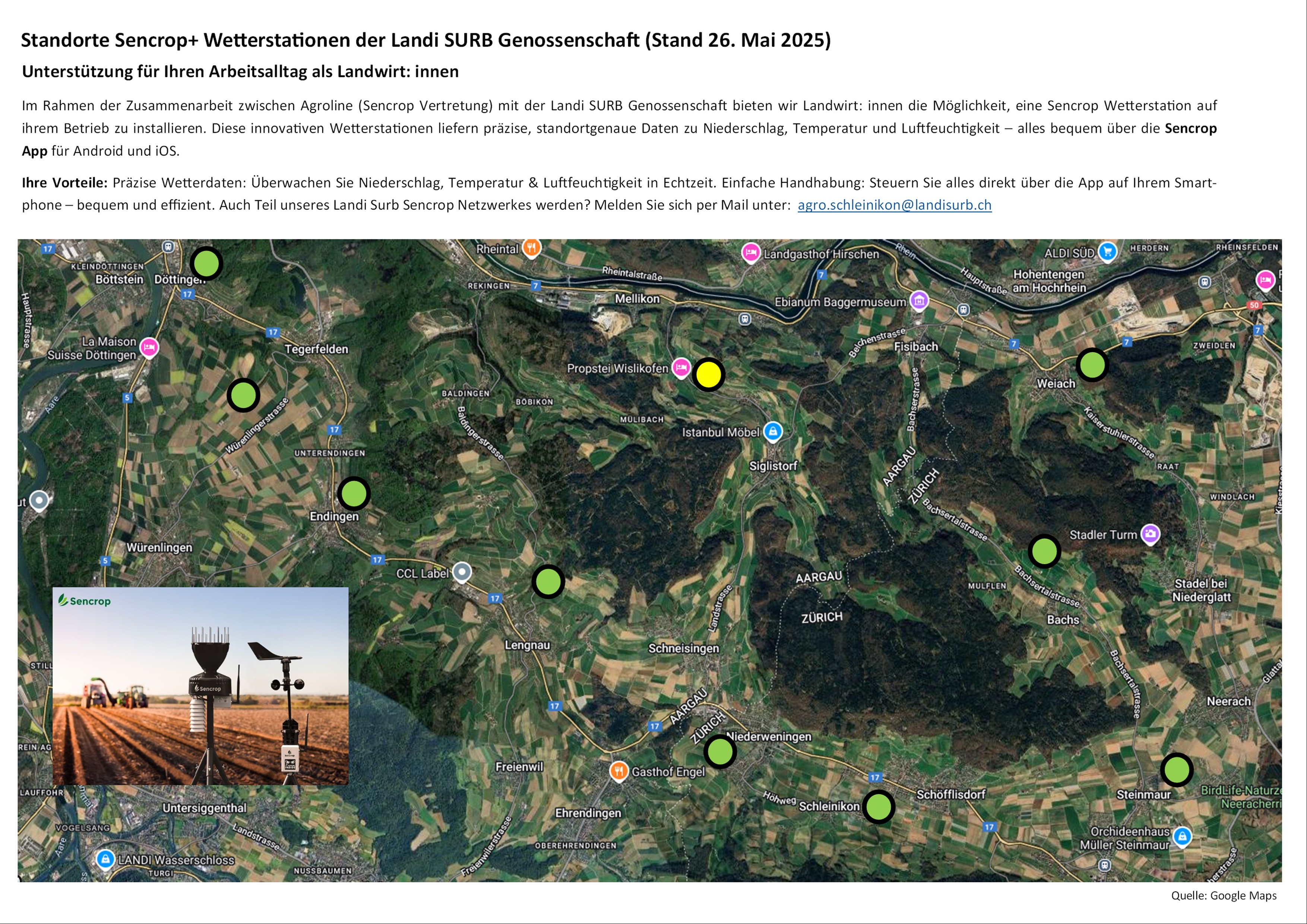Click the BirdLife-Naturzentrum Neeracherried label

pos(1241,797)
